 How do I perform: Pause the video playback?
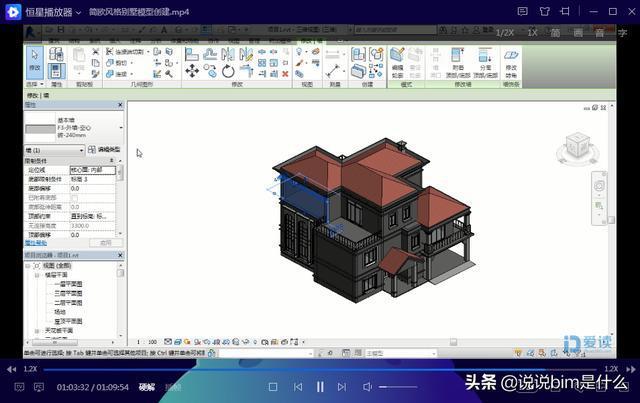click(x=320, y=387)
